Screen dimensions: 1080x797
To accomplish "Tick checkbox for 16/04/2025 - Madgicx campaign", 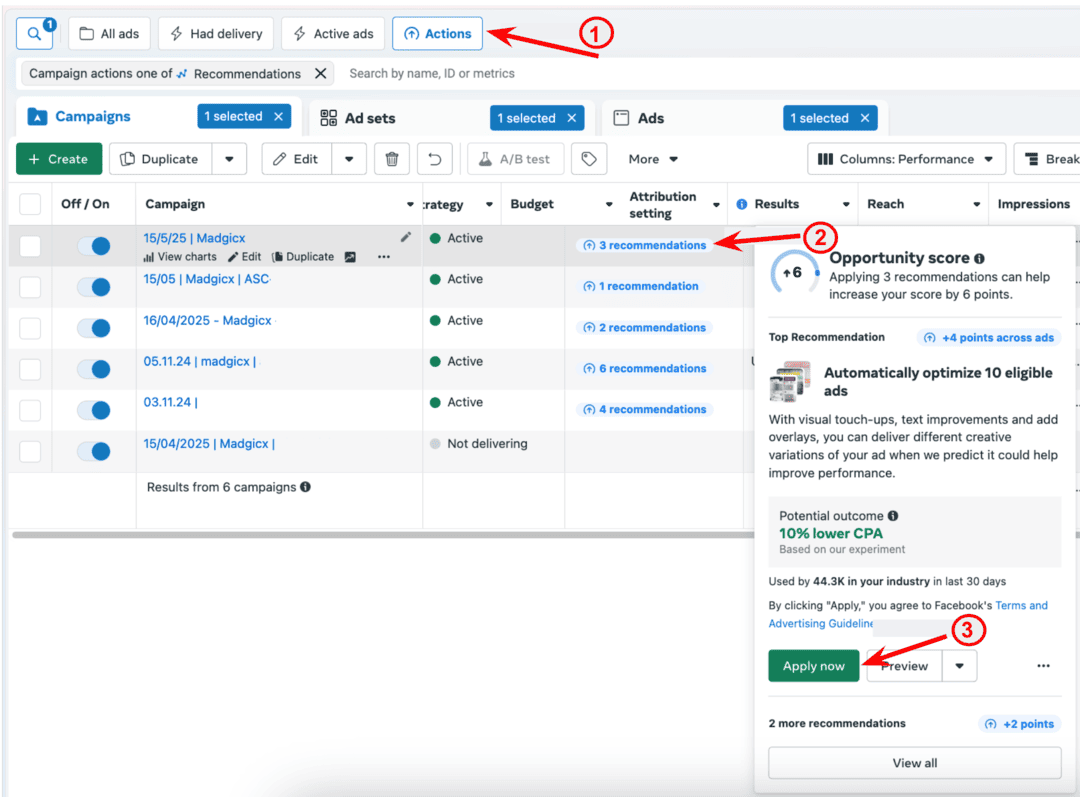I will 30,329.
